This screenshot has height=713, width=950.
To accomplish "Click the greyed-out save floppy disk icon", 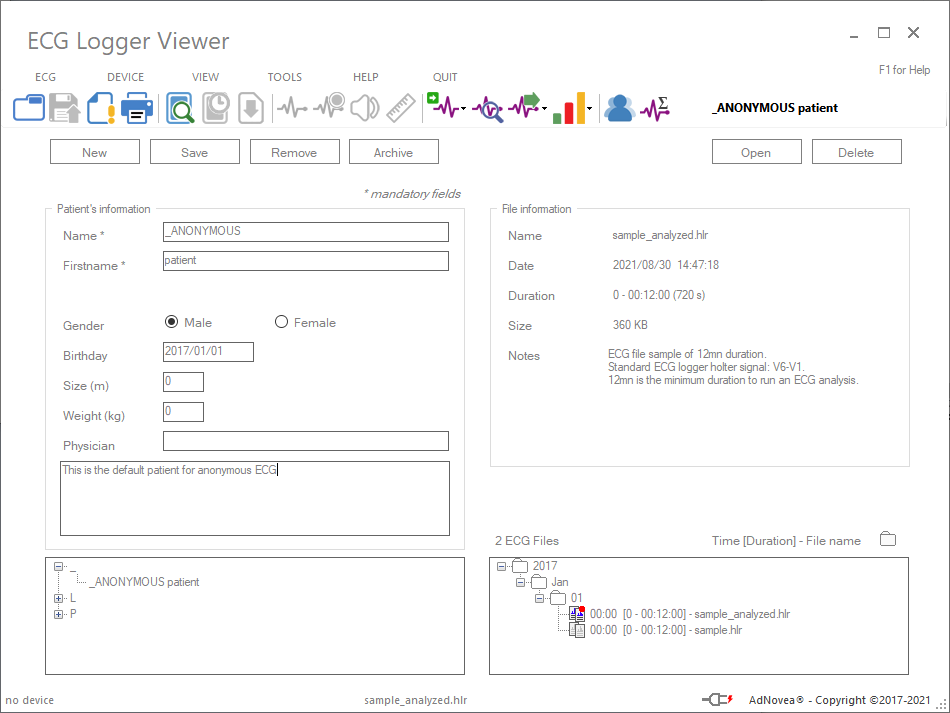I will tap(64, 108).
